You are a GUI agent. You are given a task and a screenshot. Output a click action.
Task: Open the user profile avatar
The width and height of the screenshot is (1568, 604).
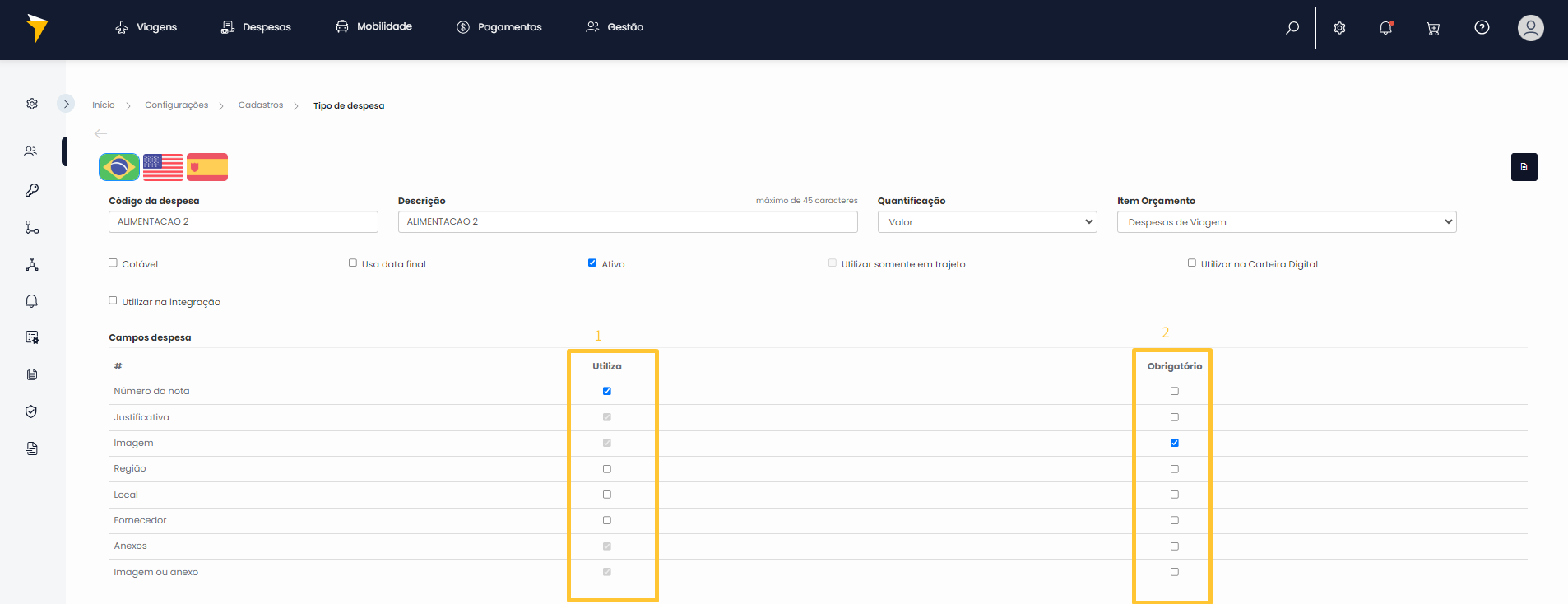point(1530,28)
